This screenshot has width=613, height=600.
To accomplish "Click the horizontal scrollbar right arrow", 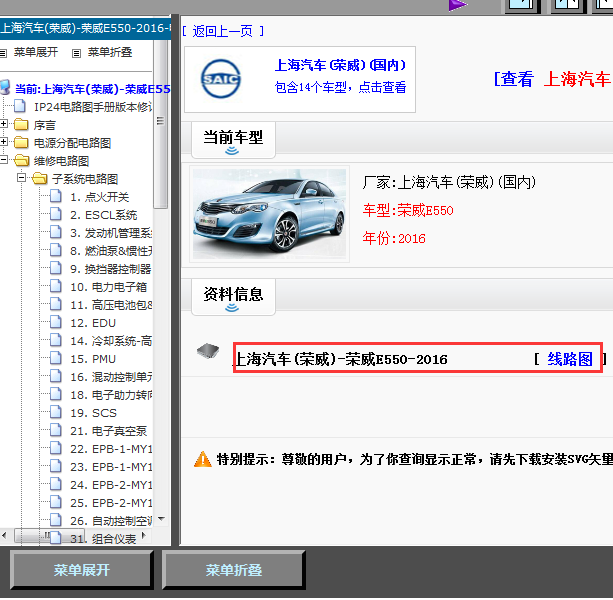I will [x=144, y=535].
